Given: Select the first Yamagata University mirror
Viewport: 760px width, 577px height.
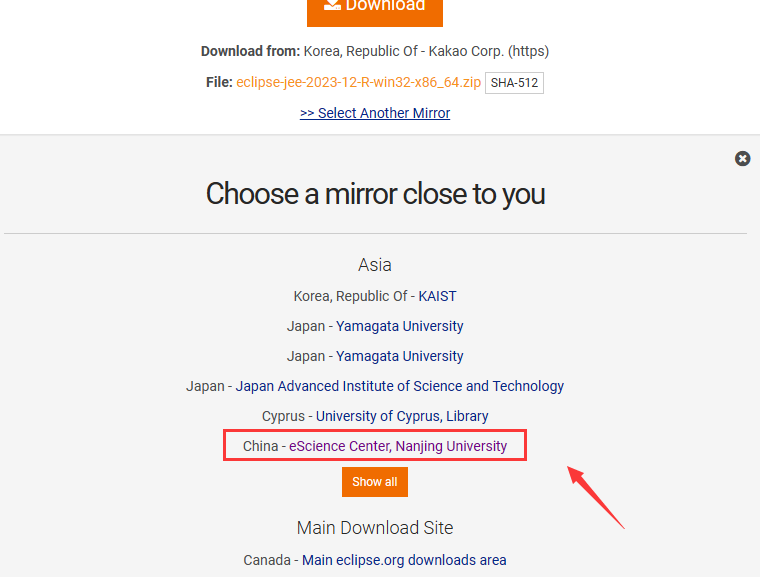Looking at the screenshot, I should click(399, 326).
